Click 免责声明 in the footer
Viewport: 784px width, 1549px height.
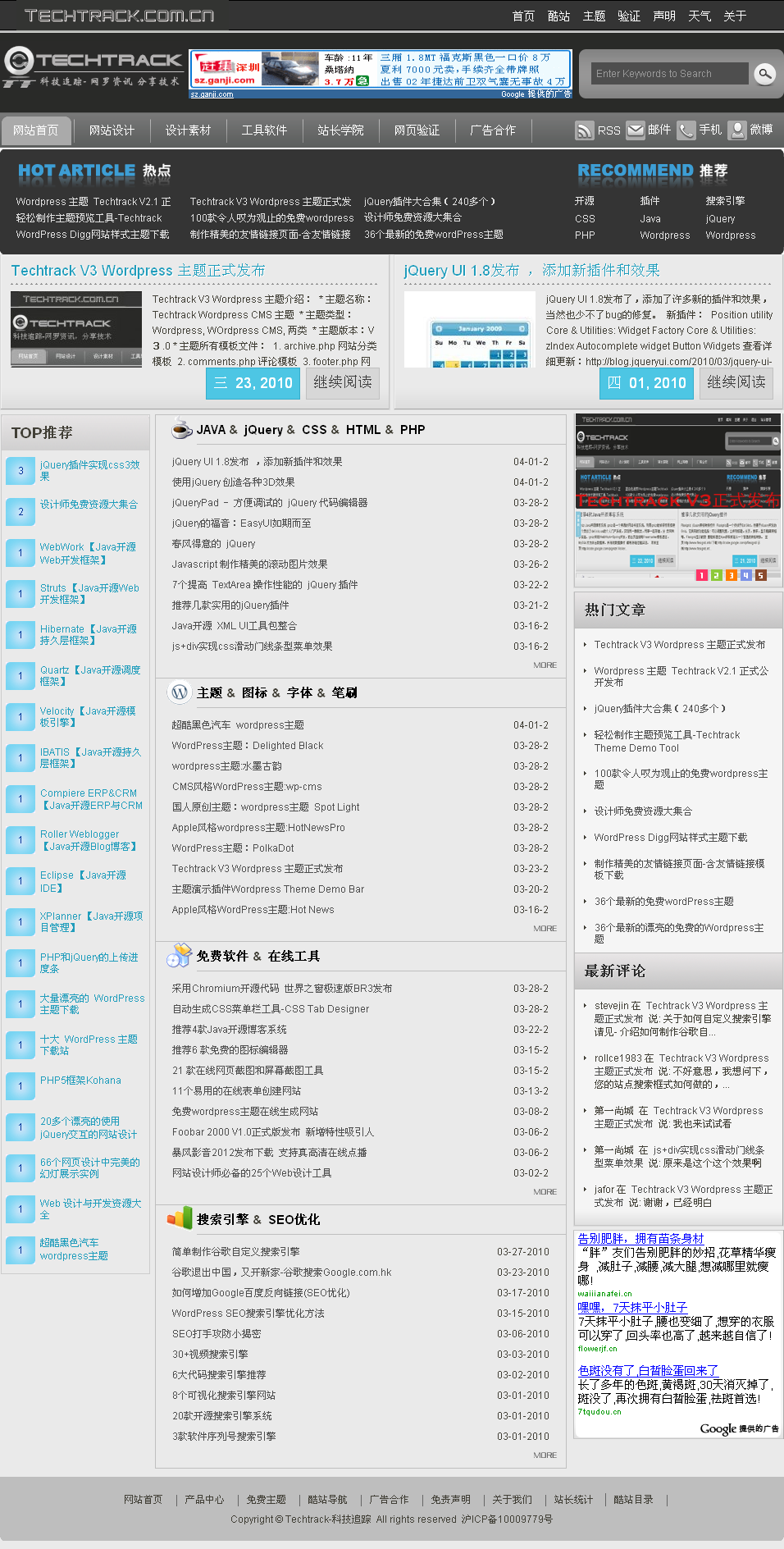pyautogui.click(x=451, y=1500)
